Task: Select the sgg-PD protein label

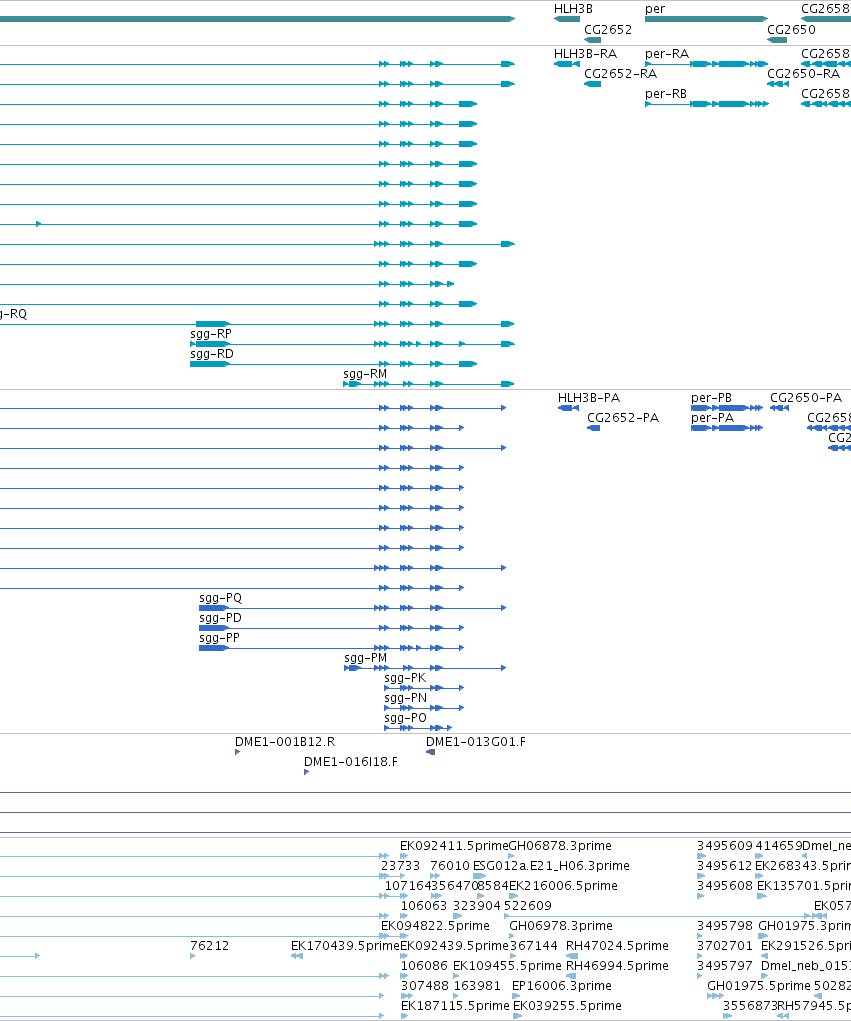Action: tap(220, 617)
